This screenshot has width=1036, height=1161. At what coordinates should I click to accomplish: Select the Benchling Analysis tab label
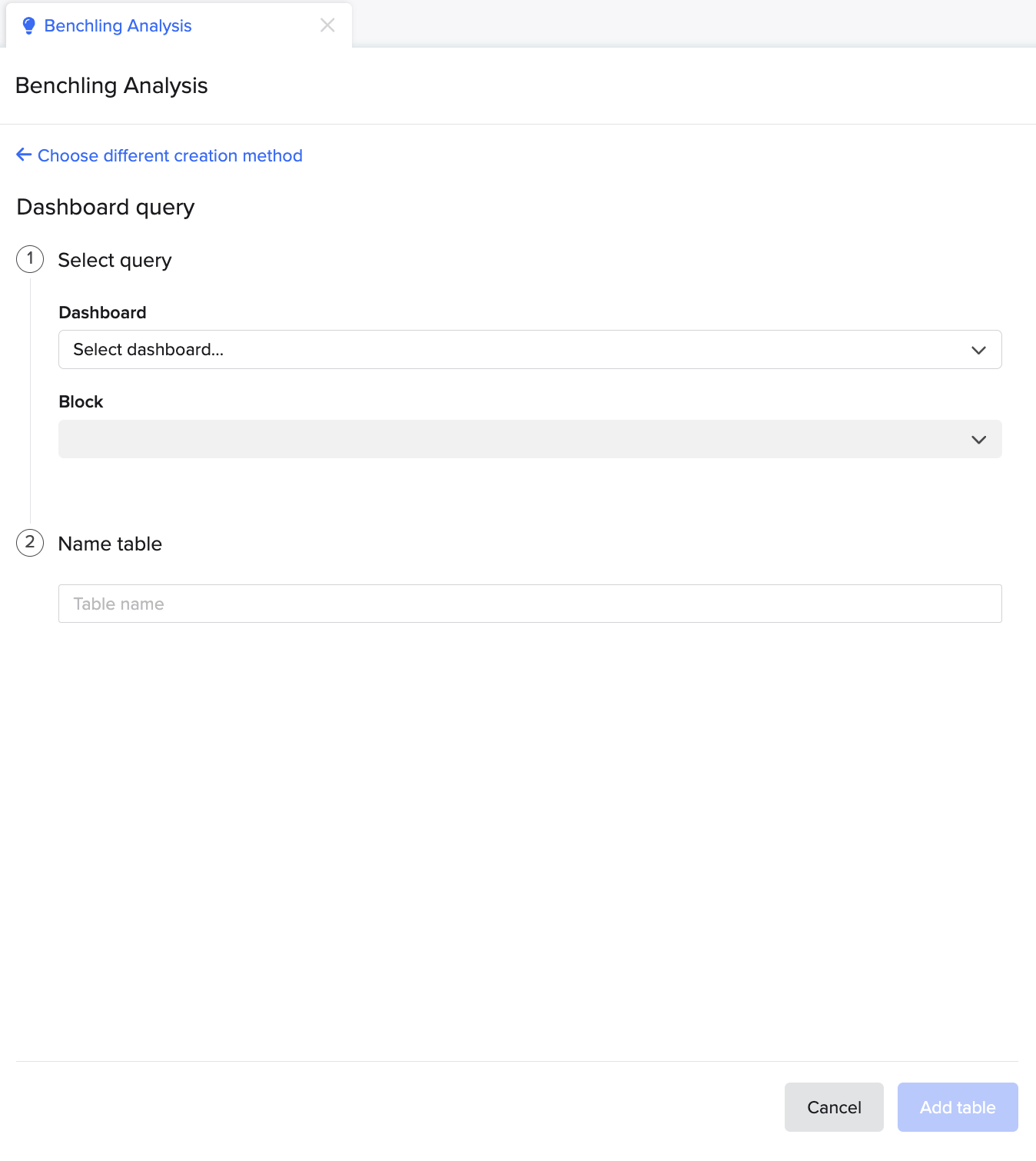pyautogui.click(x=118, y=26)
